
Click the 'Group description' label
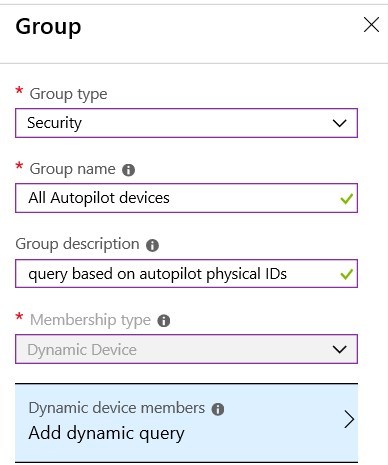pyautogui.click(x=77, y=244)
